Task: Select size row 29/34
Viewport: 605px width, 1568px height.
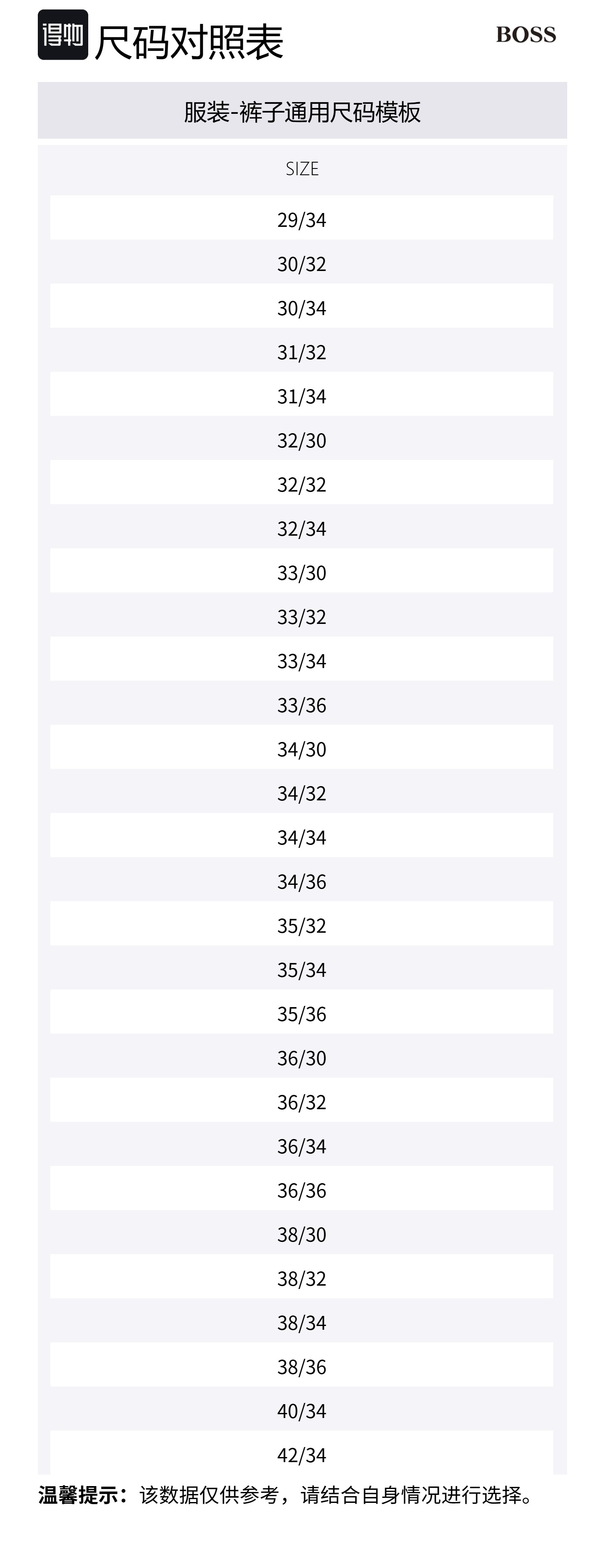Action: tap(302, 219)
